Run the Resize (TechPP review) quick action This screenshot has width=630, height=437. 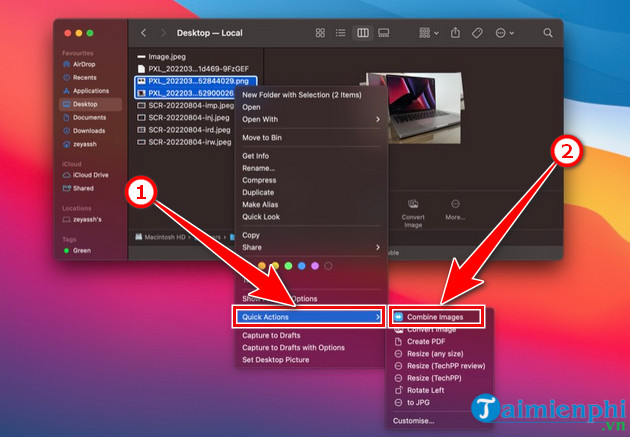tap(440, 366)
